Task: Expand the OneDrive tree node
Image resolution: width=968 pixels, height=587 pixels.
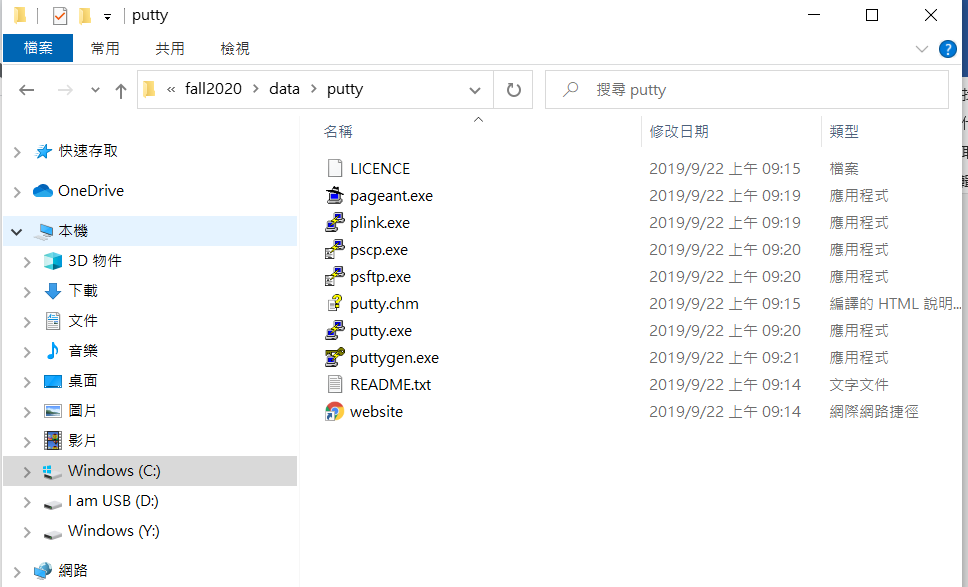Action: [x=17, y=192]
